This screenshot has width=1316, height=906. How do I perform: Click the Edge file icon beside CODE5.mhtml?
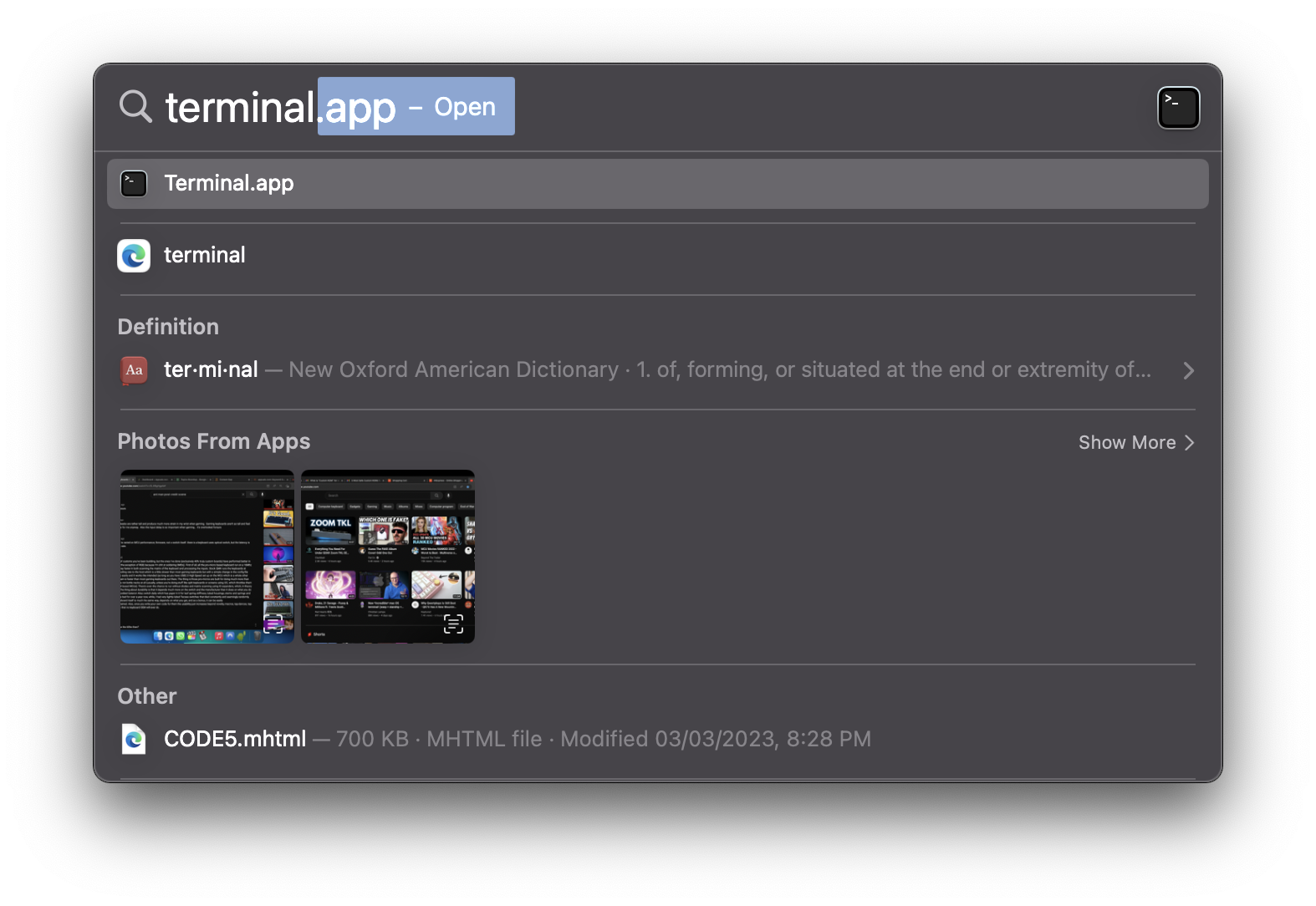coord(134,739)
